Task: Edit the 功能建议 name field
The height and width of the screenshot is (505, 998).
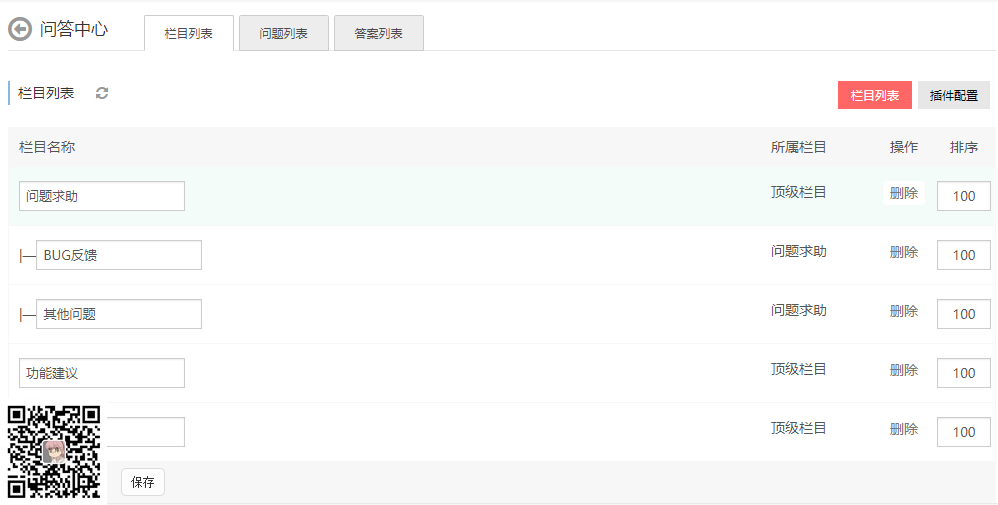Action: (x=102, y=373)
